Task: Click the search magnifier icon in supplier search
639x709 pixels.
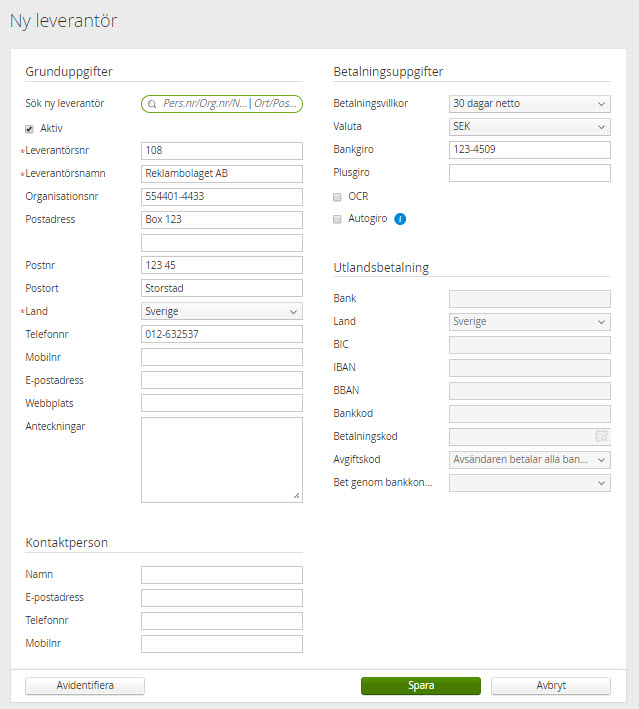Action: (152, 103)
